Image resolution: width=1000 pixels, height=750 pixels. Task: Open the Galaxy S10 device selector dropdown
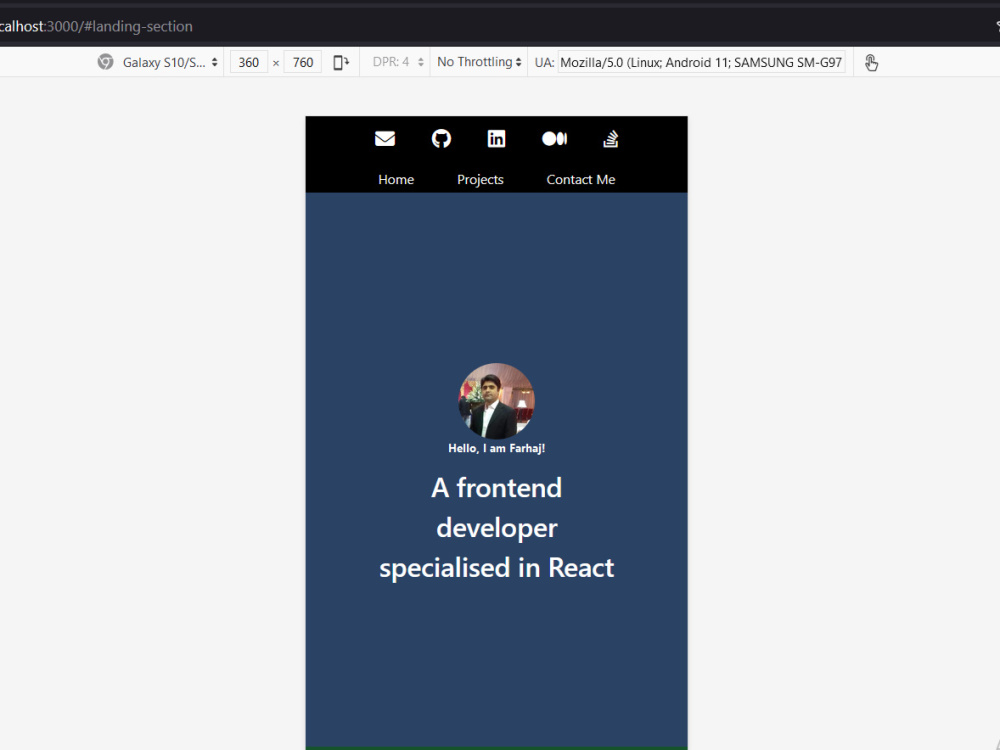point(170,62)
